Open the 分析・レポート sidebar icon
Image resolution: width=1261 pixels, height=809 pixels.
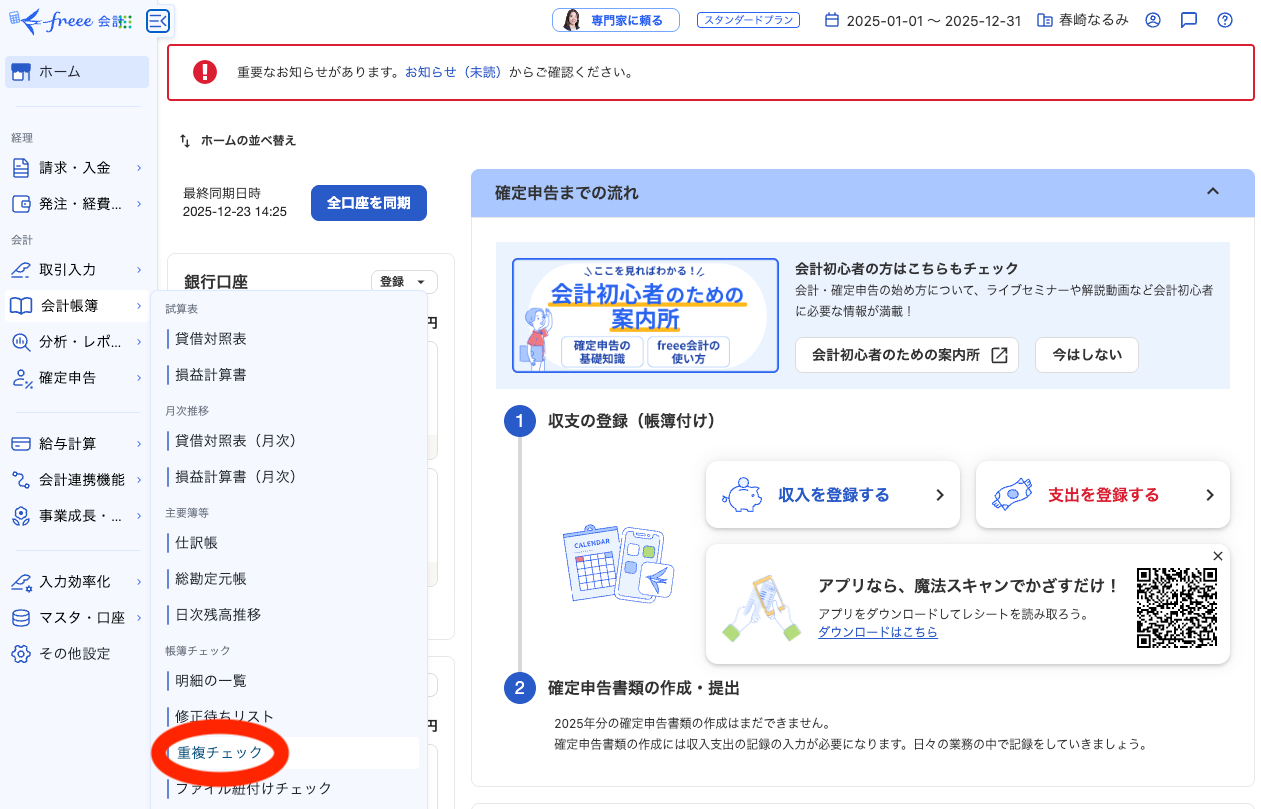coord(22,343)
